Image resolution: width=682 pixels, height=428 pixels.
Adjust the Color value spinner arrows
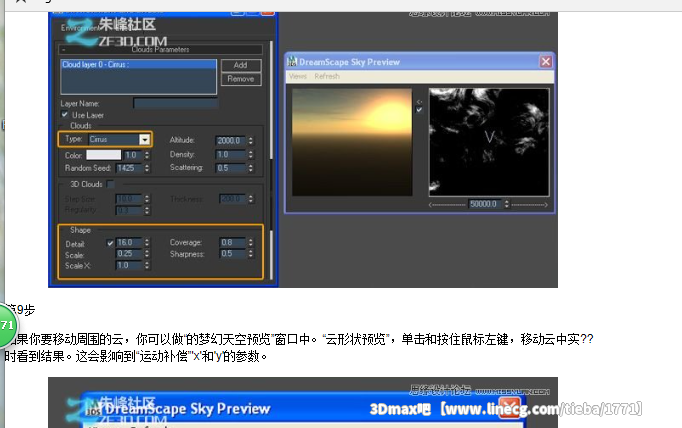147,155
